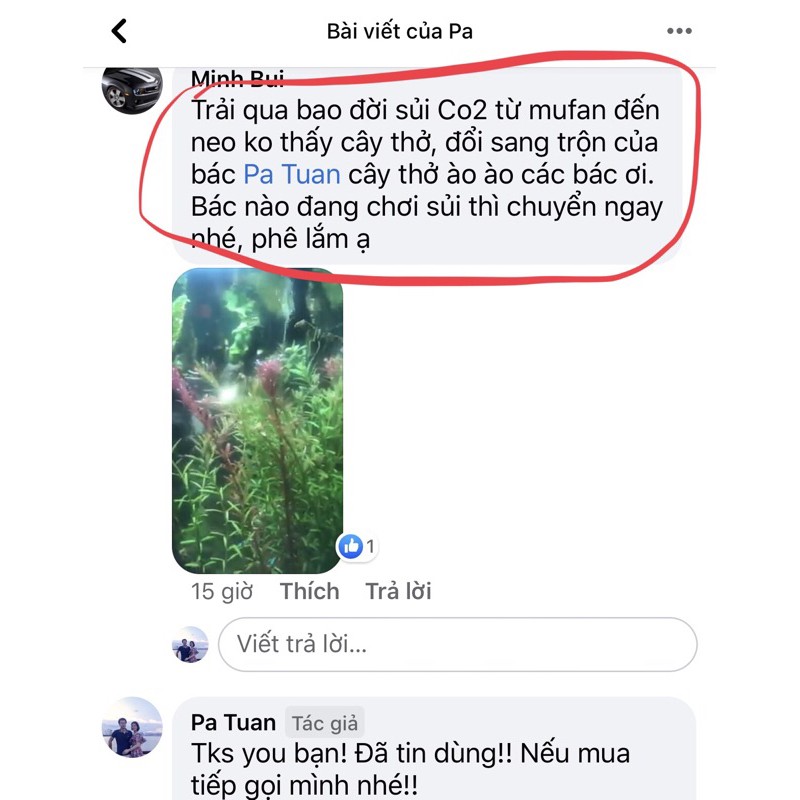Image resolution: width=800 pixels, height=800 pixels.
Task: Tap the 15 giờ timestamp
Action: click(x=222, y=591)
